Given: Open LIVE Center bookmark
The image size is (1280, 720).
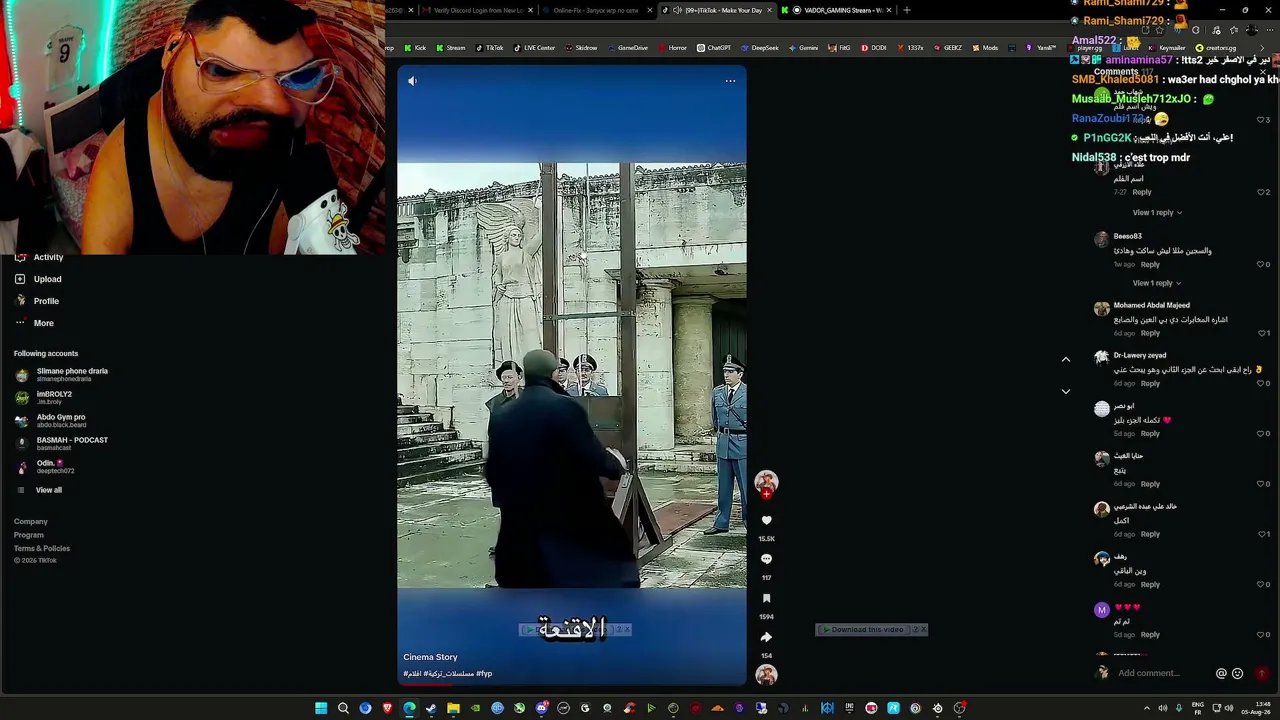Looking at the screenshot, I should pos(534,48).
